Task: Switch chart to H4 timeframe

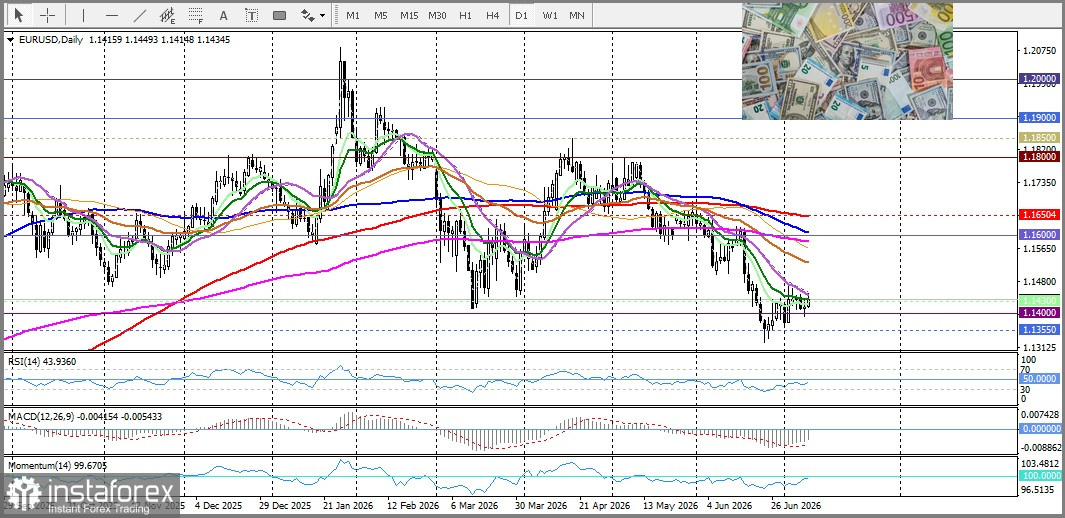Action: point(493,15)
